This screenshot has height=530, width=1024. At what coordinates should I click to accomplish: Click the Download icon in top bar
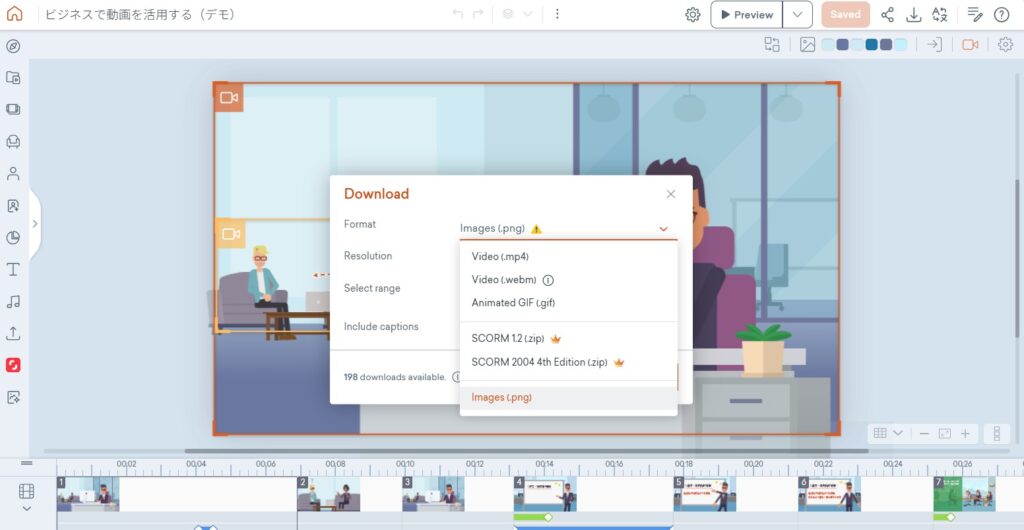[x=913, y=14]
